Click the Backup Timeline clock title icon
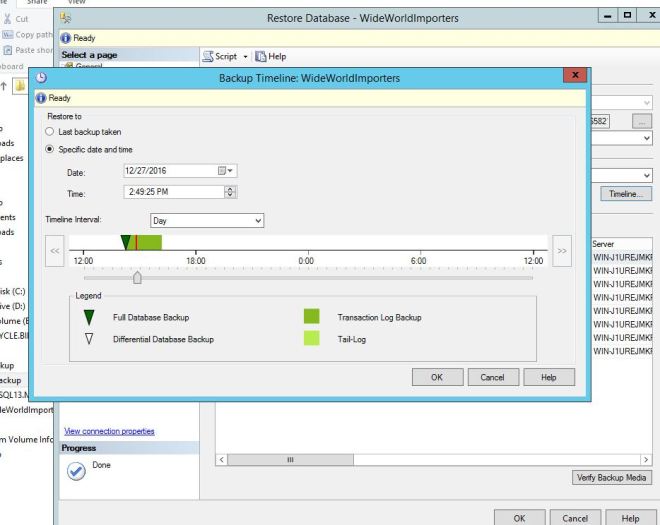Image resolution: width=660 pixels, height=525 pixels. tap(41, 78)
